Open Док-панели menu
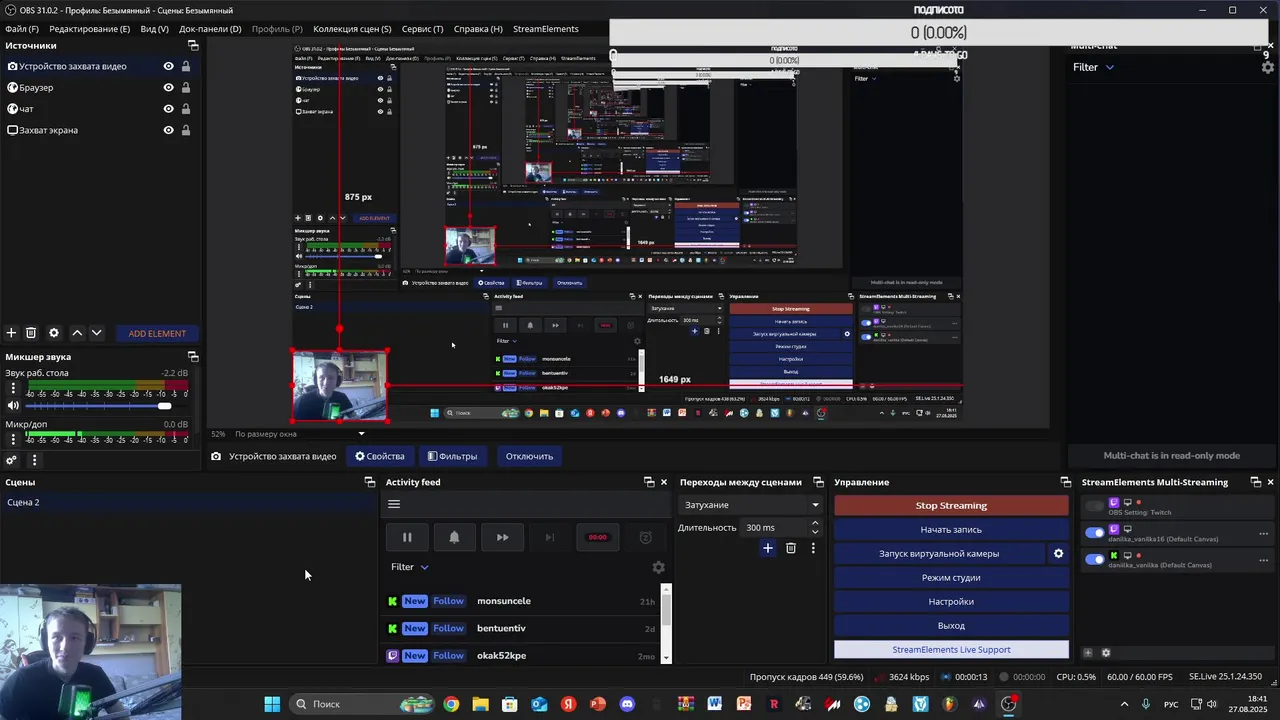The image size is (1280, 720). coord(209,29)
